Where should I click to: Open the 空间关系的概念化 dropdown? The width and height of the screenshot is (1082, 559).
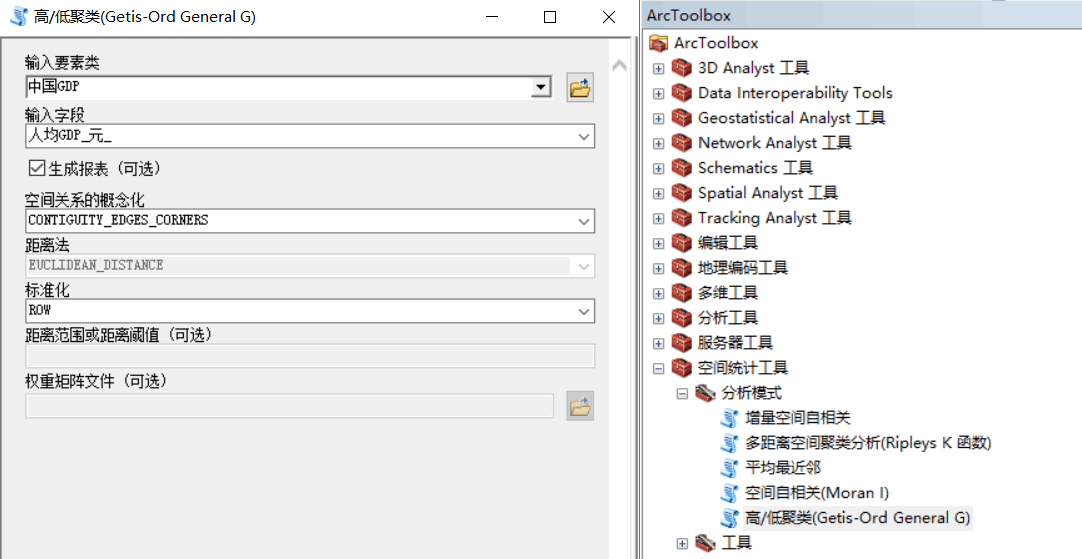pos(584,222)
